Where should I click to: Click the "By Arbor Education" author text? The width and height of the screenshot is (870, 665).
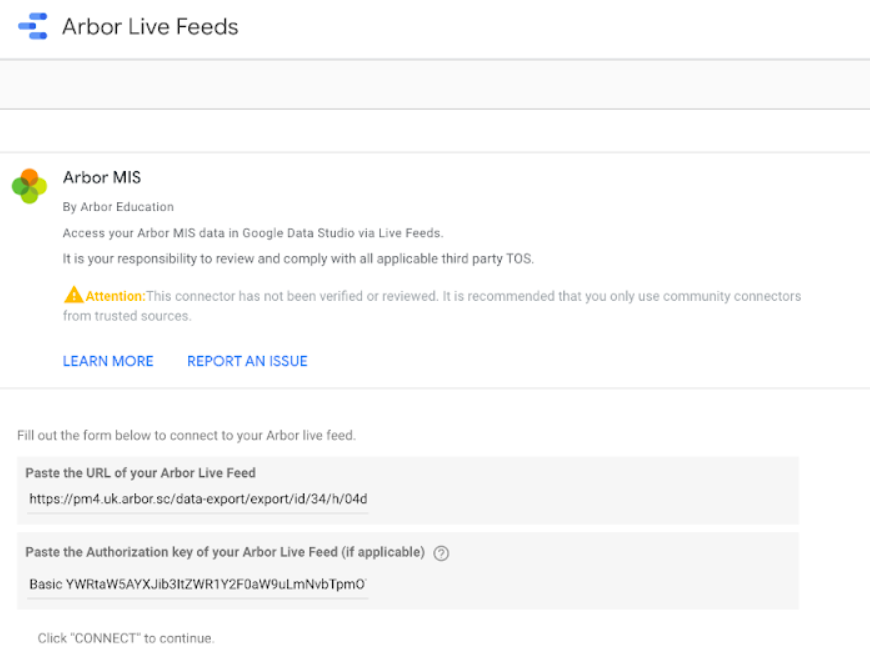click(118, 207)
